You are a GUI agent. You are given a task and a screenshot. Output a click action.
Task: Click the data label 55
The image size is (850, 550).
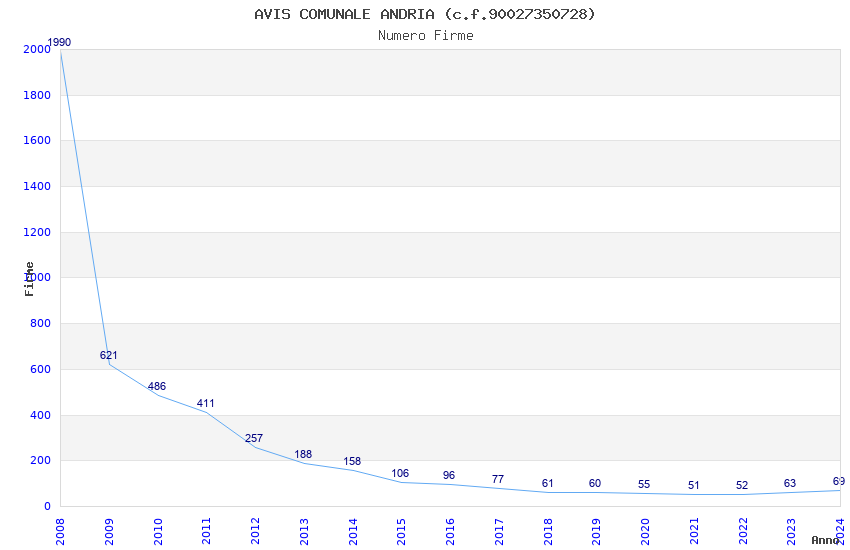pos(643,484)
